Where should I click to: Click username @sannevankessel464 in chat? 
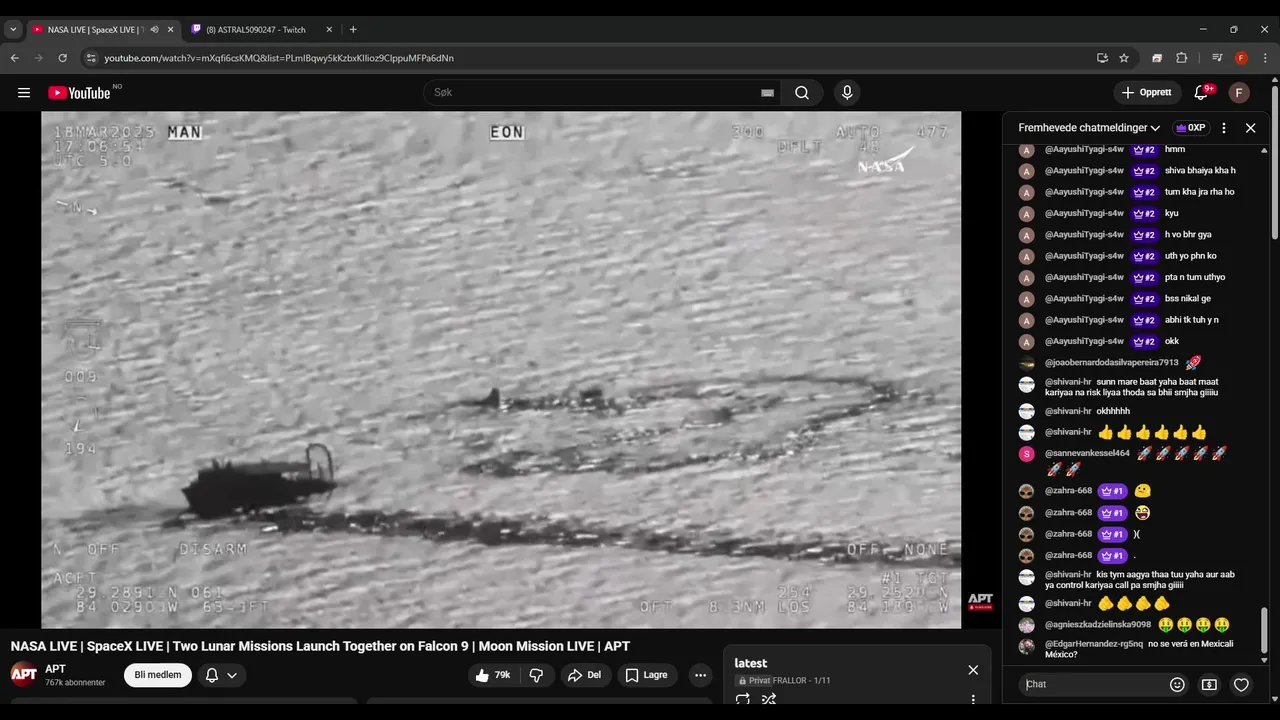tap(1087, 453)
